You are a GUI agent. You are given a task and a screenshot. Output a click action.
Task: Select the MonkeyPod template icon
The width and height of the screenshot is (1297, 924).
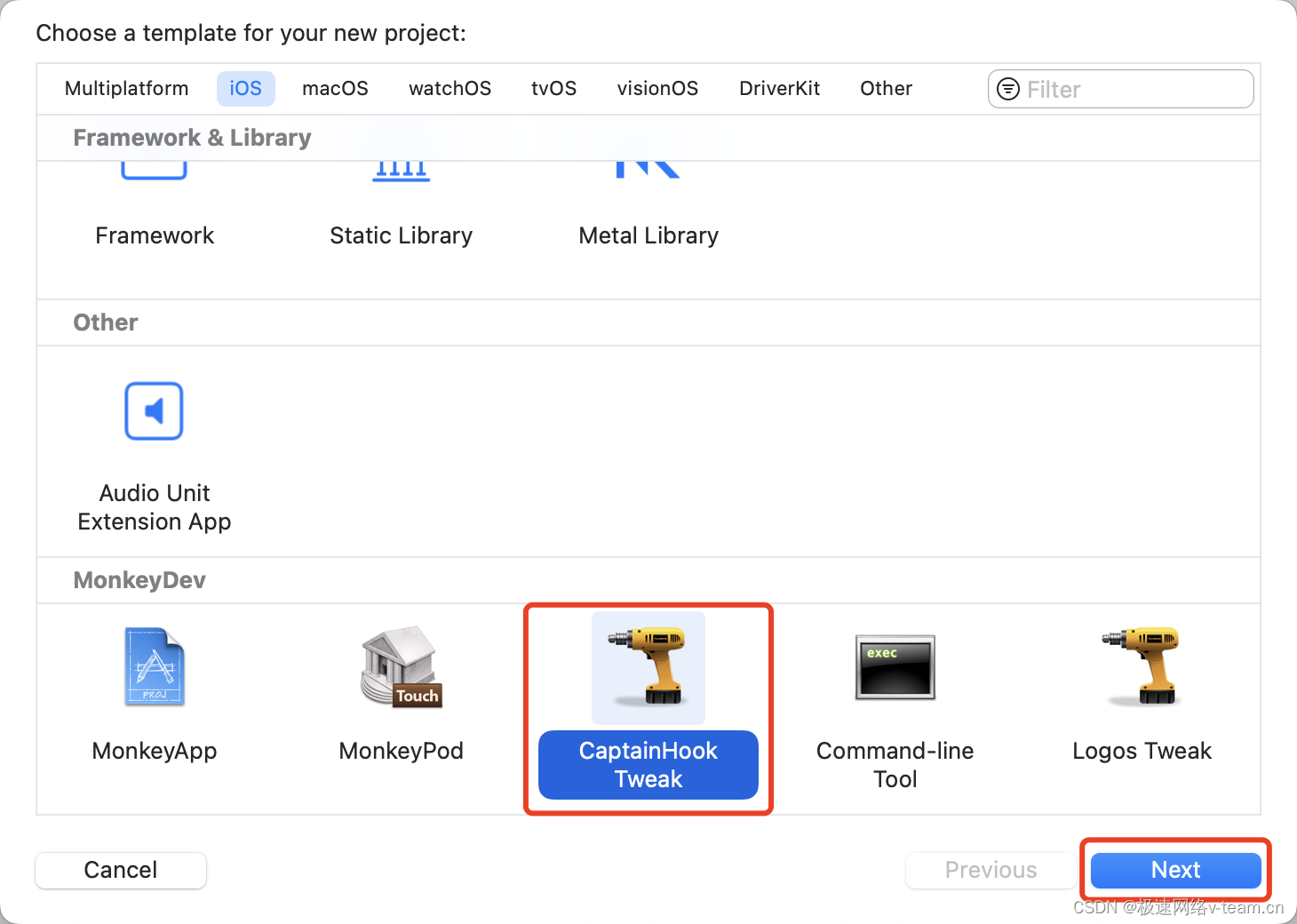[402, 666]
